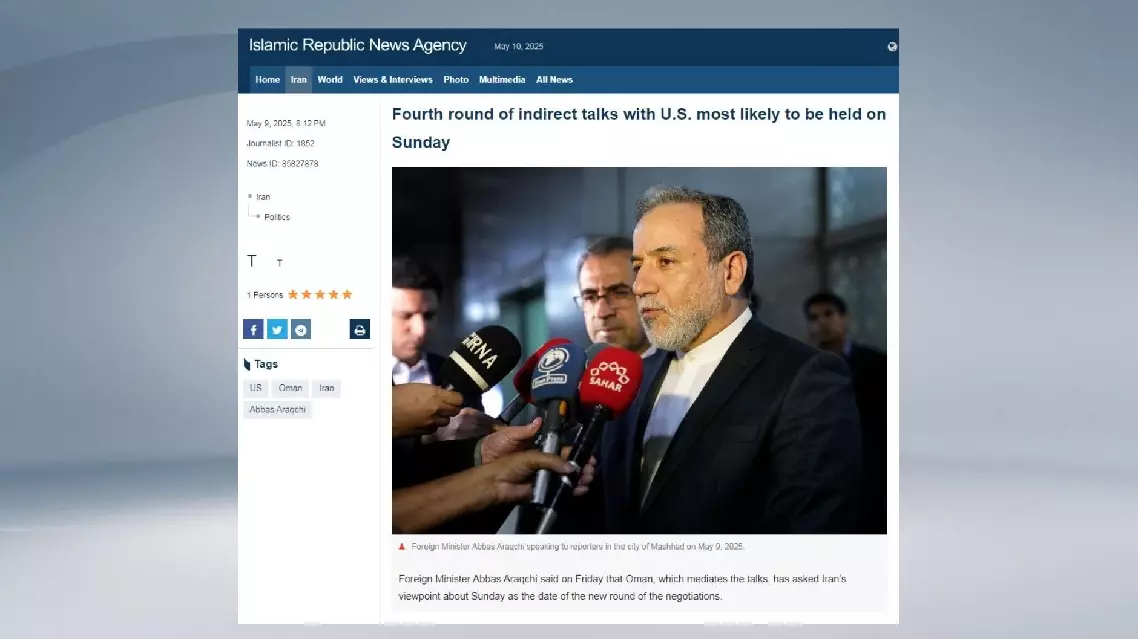Share article on Twitter
The height and width of the screenshot is (639, 1138).
(277, 329)
